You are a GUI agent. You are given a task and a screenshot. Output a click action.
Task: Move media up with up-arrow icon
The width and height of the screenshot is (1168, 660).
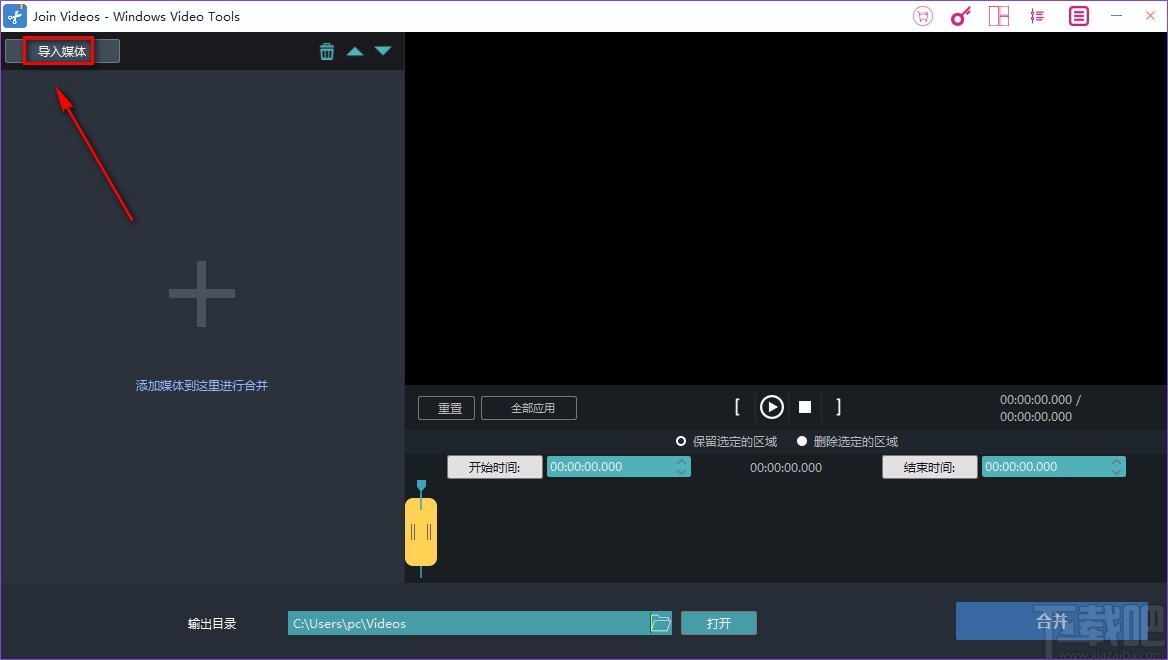point(355,50)
